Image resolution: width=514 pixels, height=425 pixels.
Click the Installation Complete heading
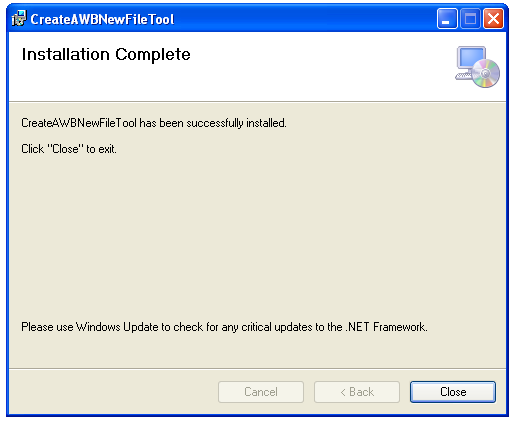(x=106, y=54)
